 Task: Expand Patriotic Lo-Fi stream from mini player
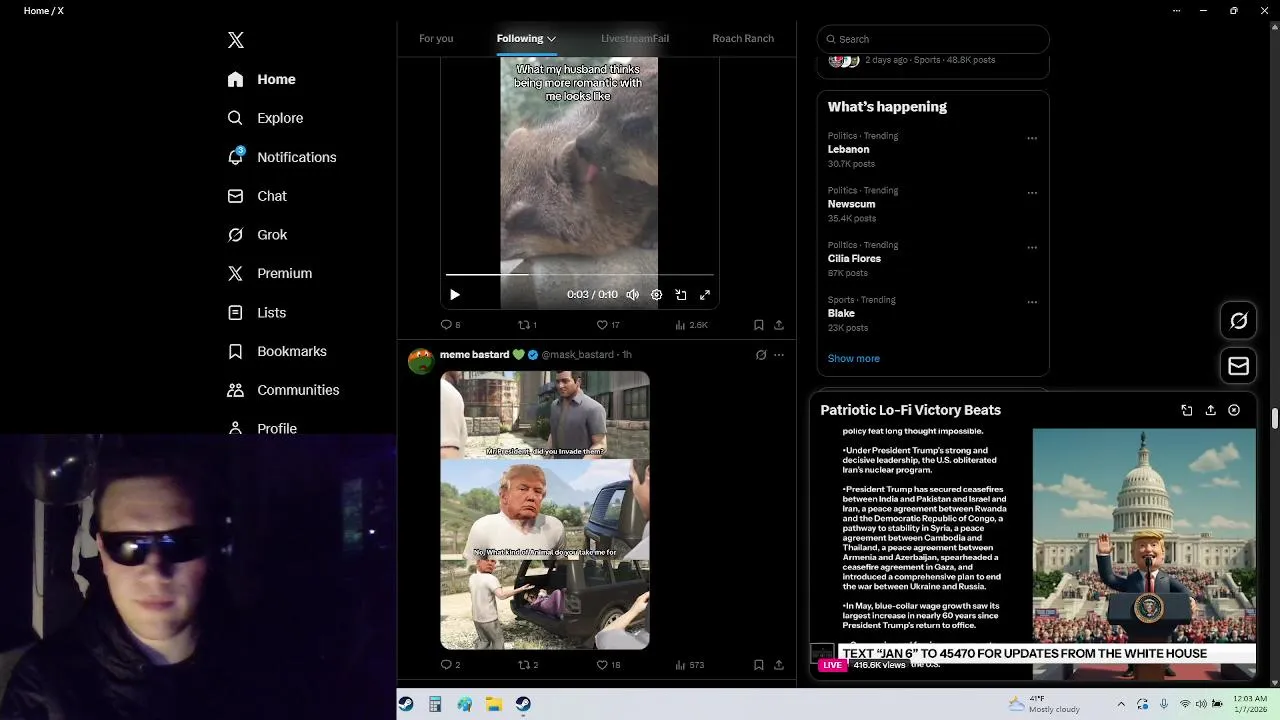[1187, 410]
